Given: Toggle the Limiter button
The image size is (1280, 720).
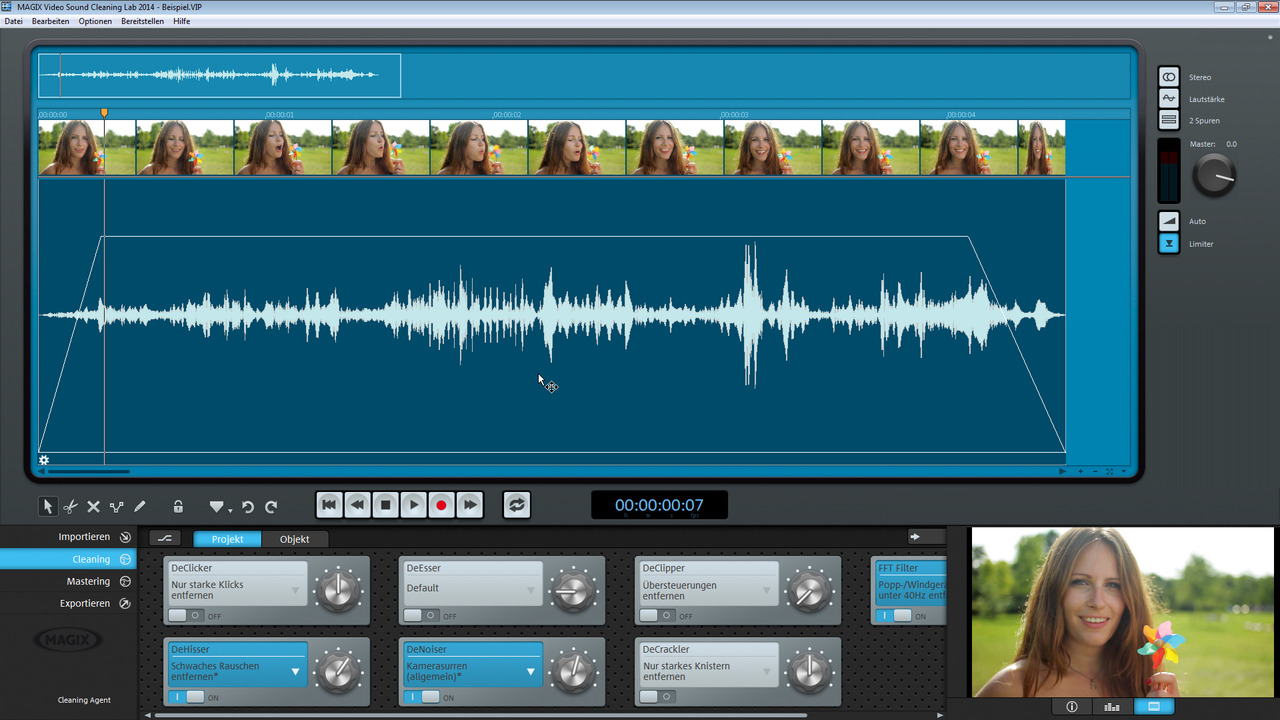Looking at the screenshot, I should 1169,243.
